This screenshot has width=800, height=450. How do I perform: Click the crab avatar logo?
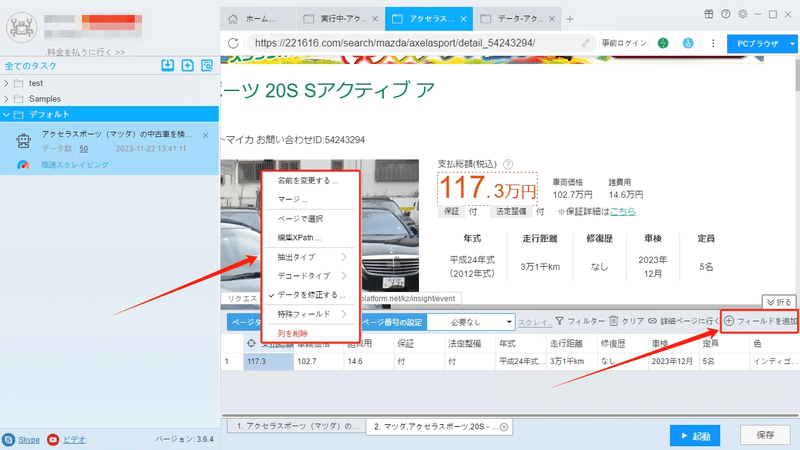click(x=21, y=27)
